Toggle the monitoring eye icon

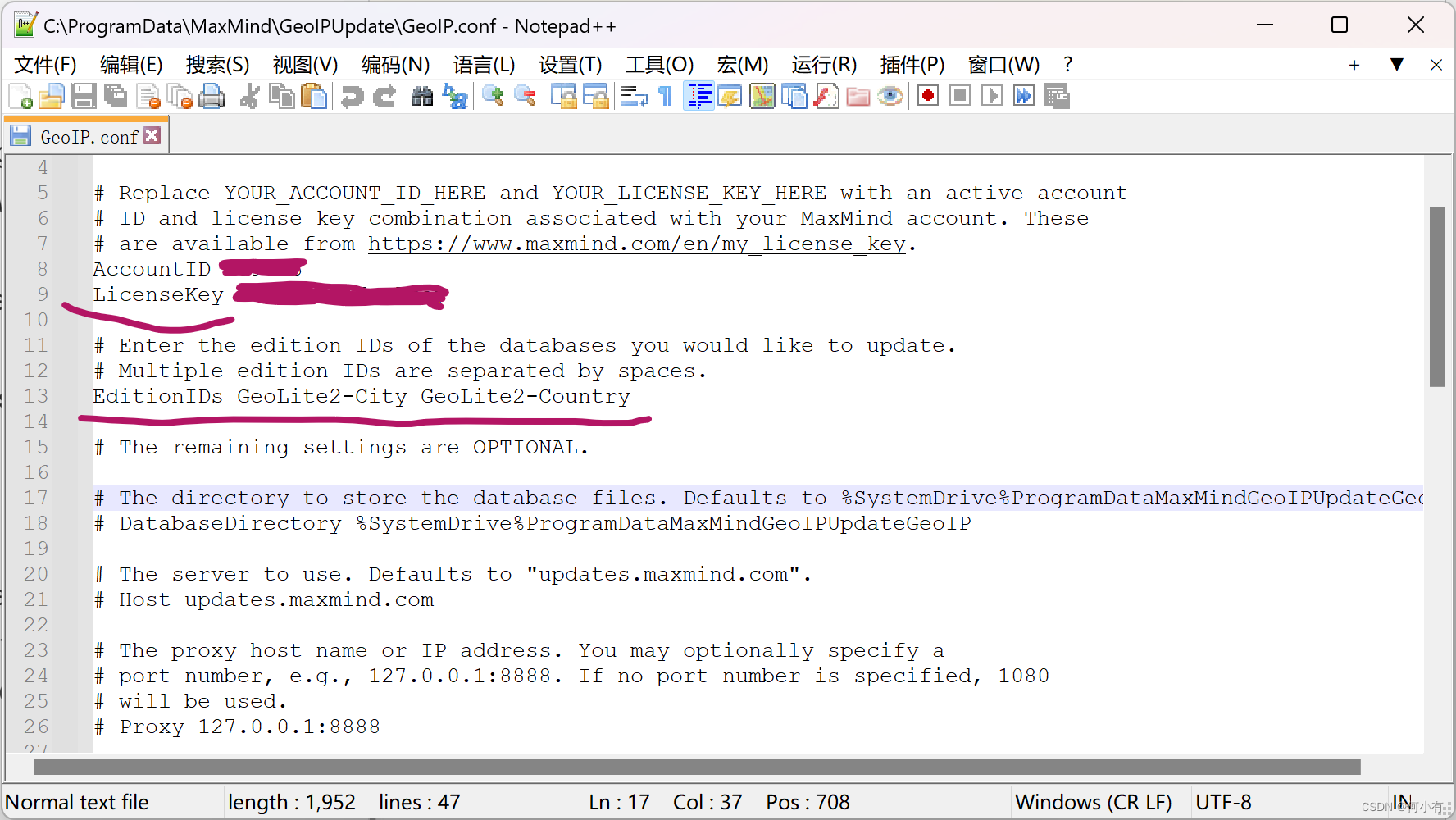click(890, 97)
